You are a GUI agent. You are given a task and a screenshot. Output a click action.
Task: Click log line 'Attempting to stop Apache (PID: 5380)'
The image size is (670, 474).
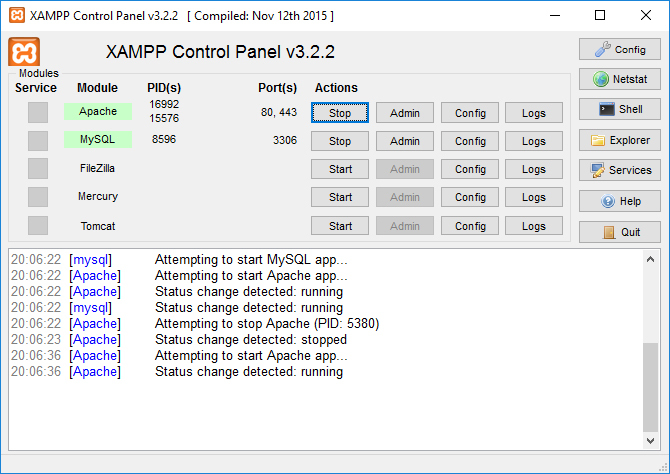267,324
